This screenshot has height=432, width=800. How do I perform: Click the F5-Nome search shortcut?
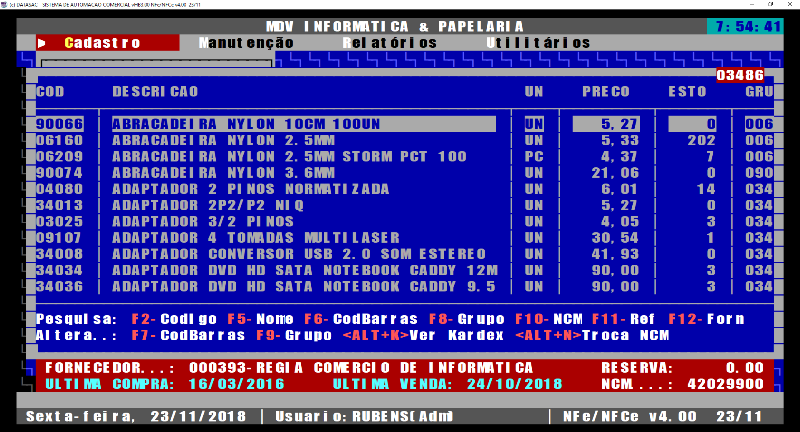(x=260, y=319)
